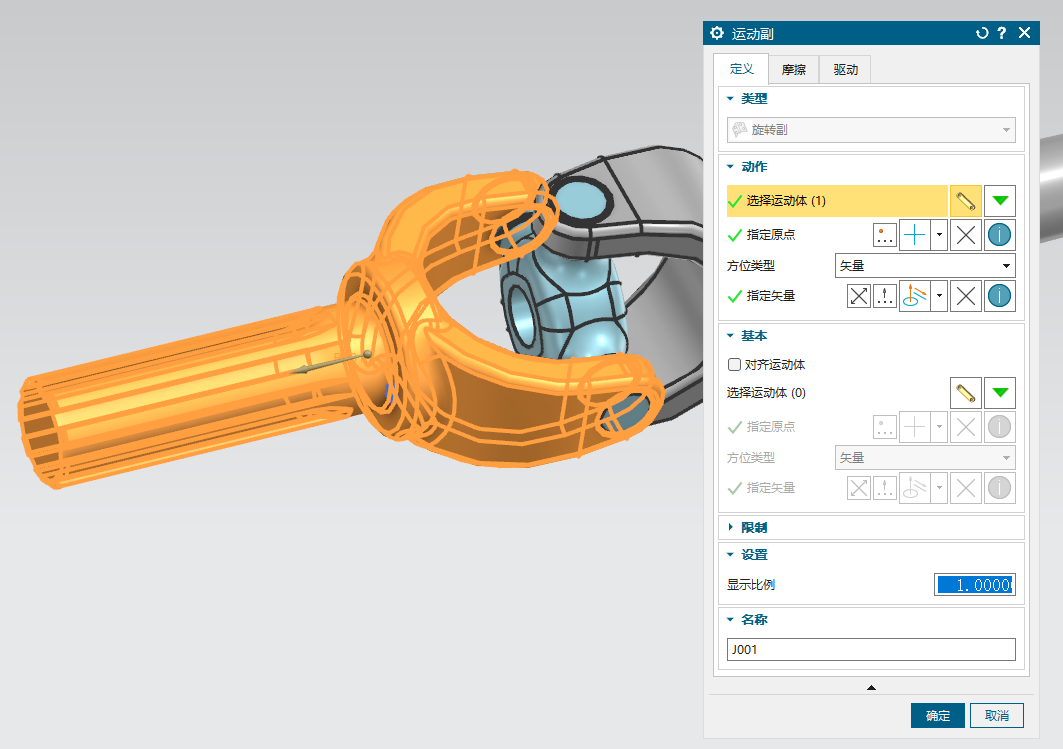
Task: Switch to the 摩擦 tab
Action: [x=793, y=70]
